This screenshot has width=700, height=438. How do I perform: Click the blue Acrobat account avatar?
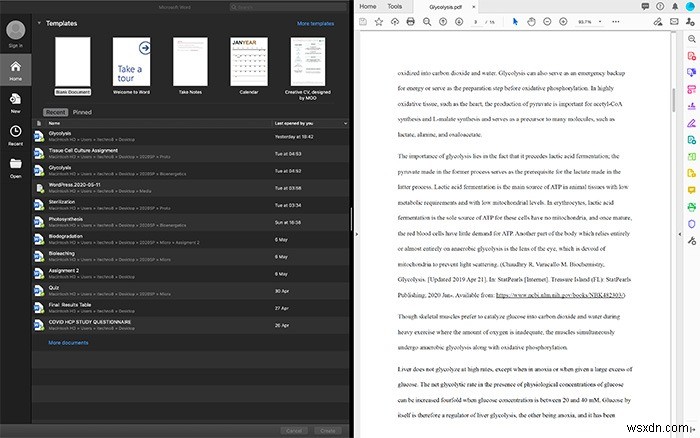click(690, 6)
